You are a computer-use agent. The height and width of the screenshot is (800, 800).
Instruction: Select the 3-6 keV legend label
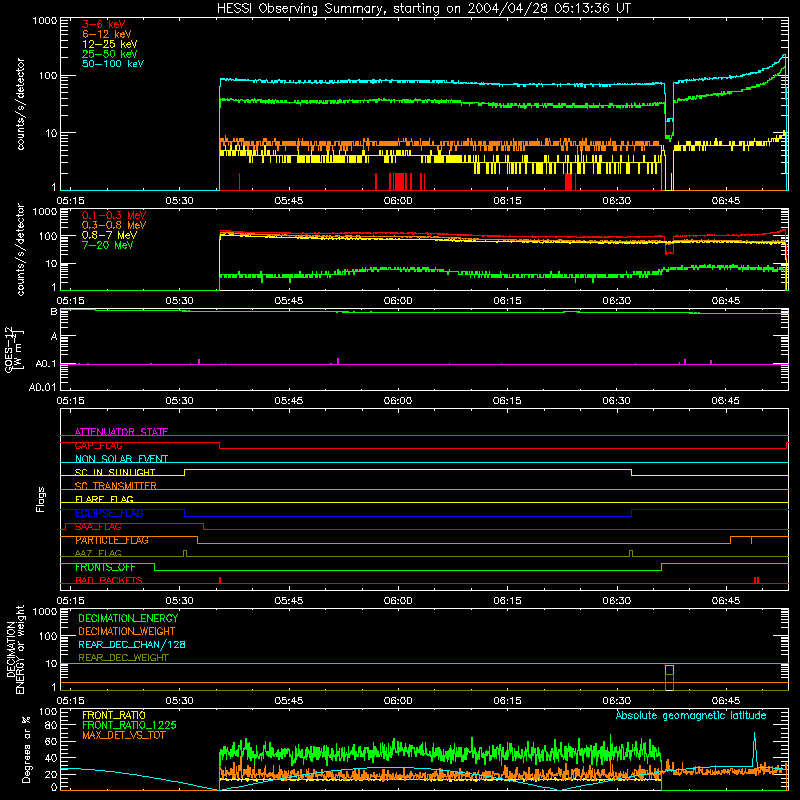[x=104, y=24]
